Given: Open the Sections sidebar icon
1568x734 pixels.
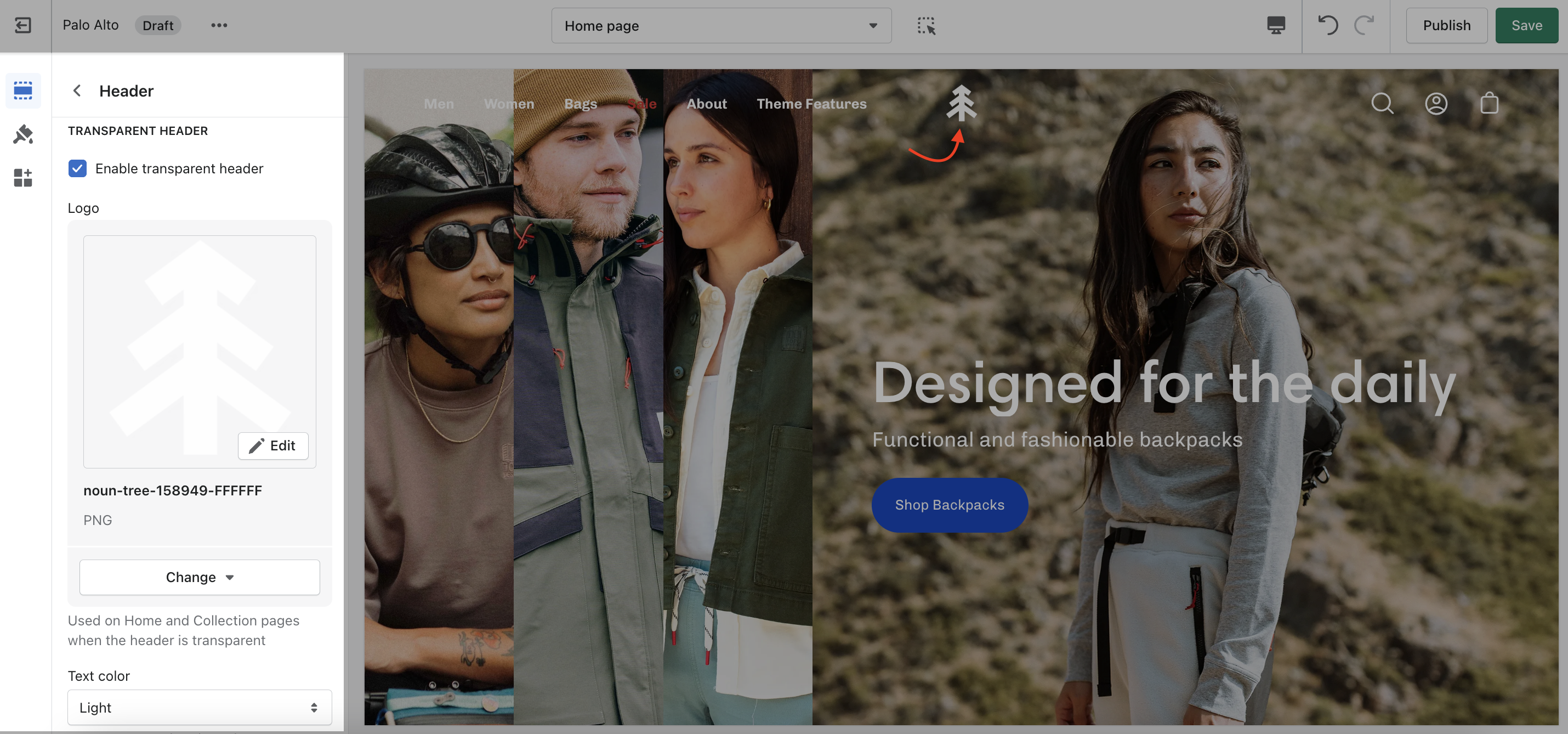Looking at the screenshot, I should point(23,91).
